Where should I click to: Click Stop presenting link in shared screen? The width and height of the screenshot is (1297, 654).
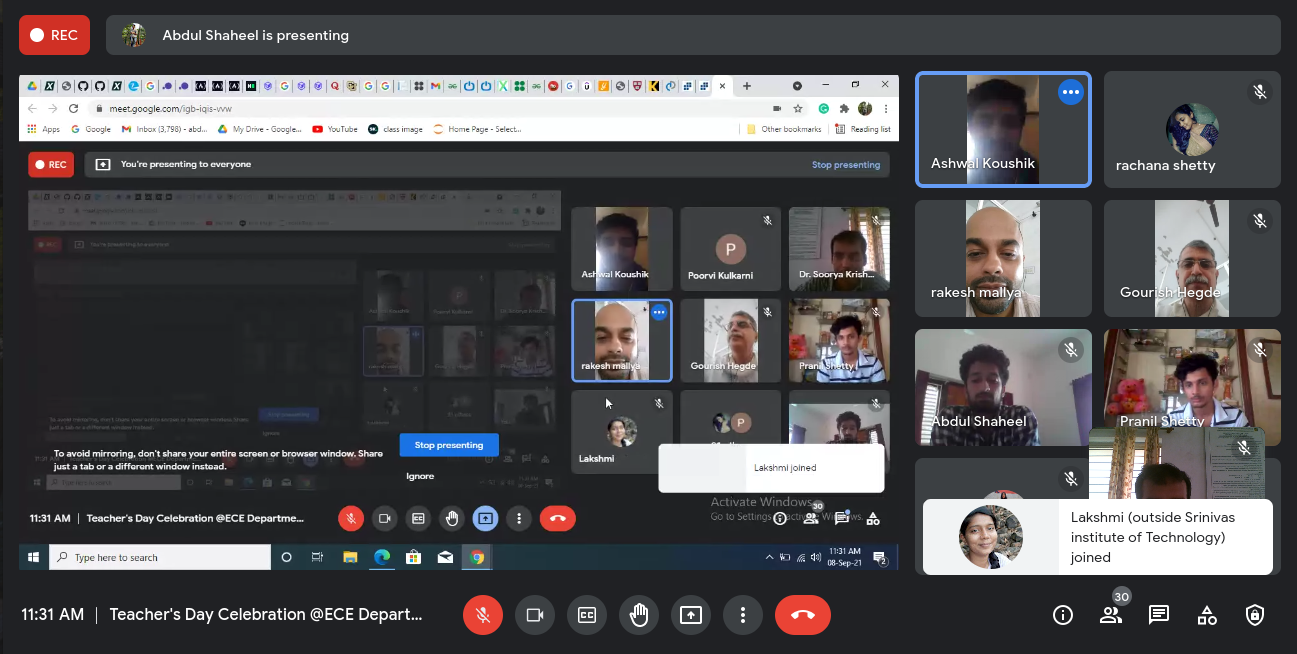pos(845,165)
